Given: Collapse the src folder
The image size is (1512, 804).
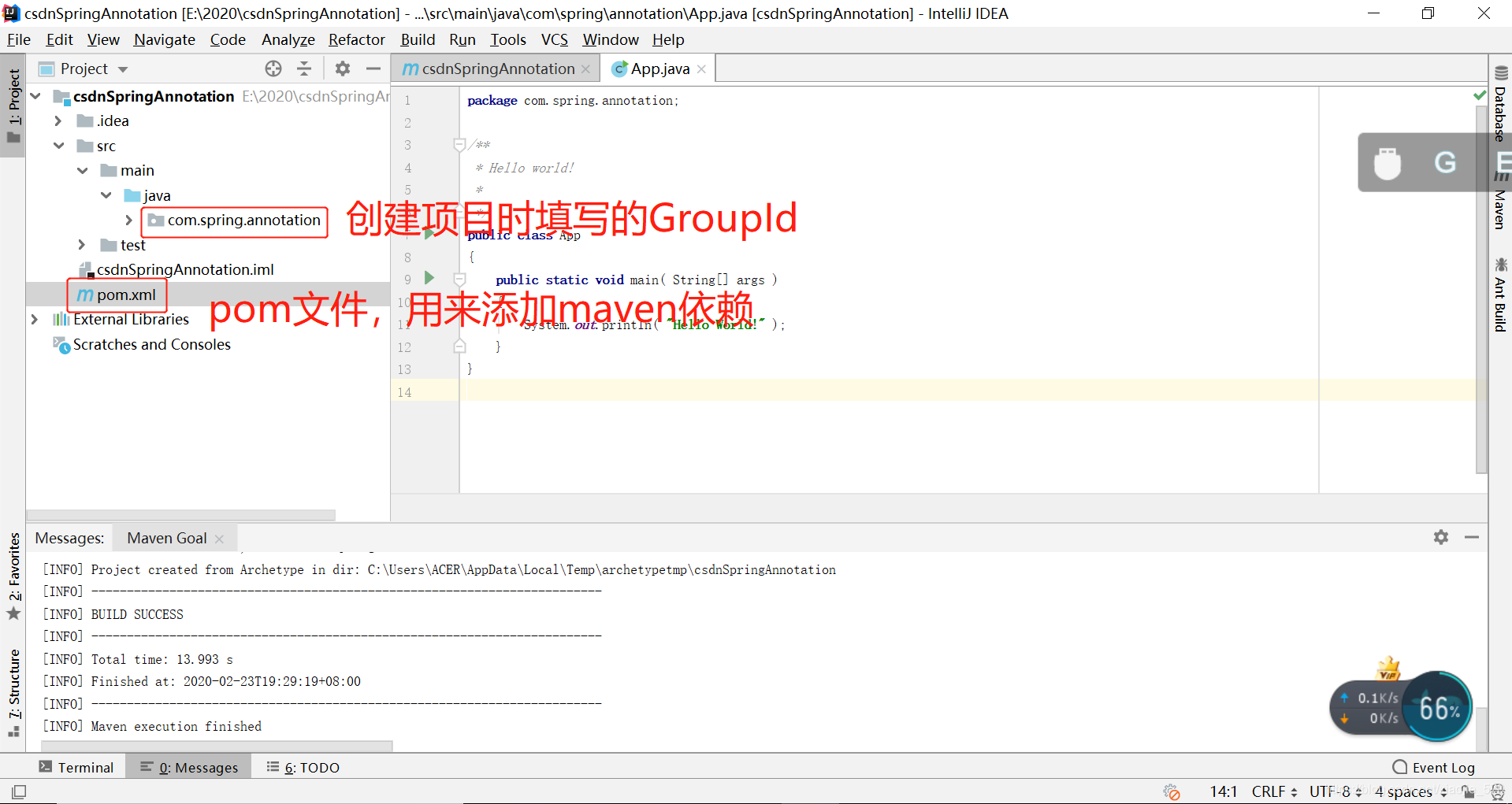Looking at the screenshot, I should tap(58, 146).
